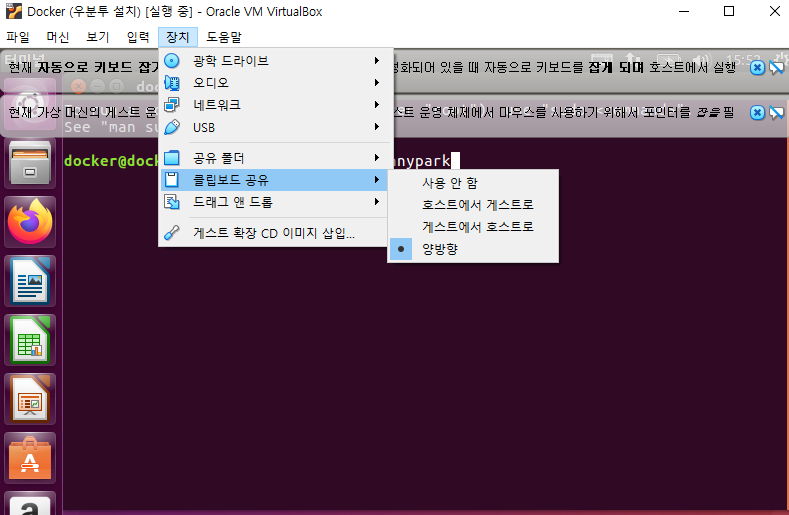Expand the 클립보드 공유 submenu arrow
Screen dimensions: 789x515
click(376, 180)
